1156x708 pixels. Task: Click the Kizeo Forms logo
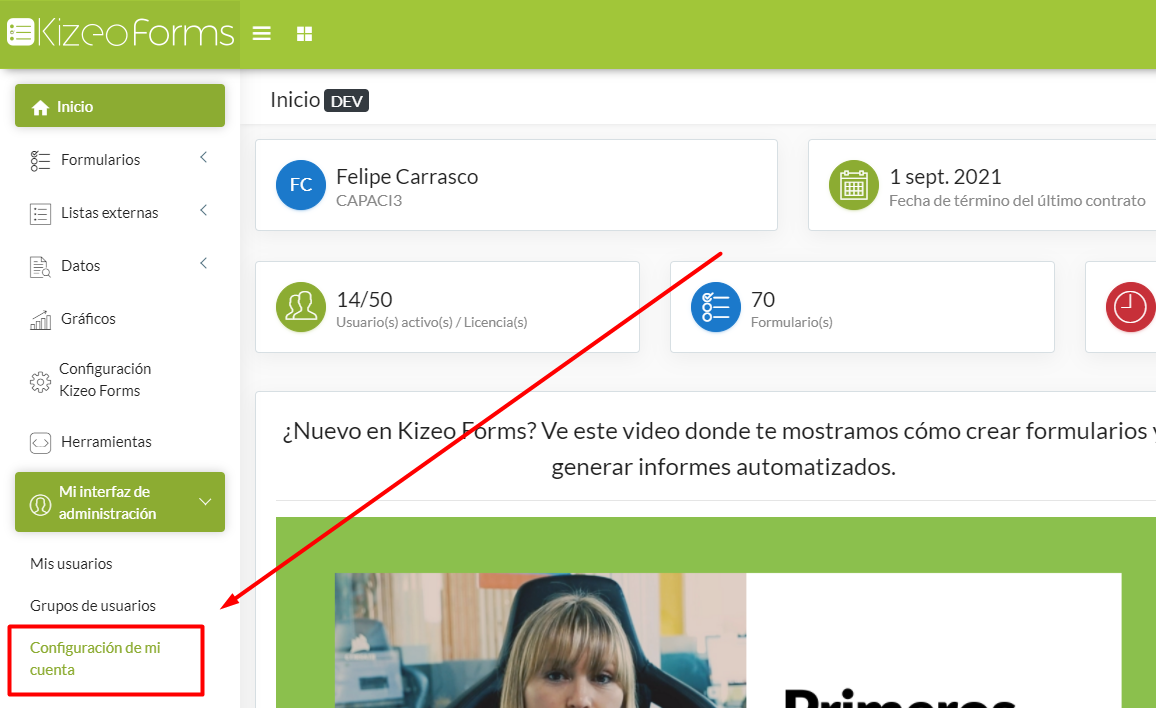pyautogui.click(x=120, y=33)
